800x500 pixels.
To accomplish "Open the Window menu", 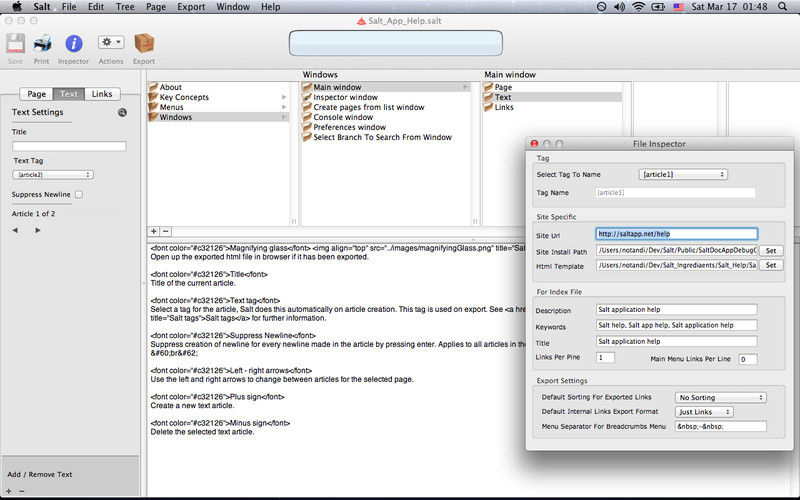I will (x=233, y=7).
